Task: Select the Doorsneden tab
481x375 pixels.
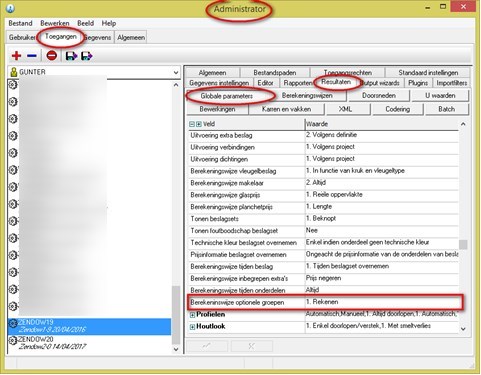Action: 379,96
